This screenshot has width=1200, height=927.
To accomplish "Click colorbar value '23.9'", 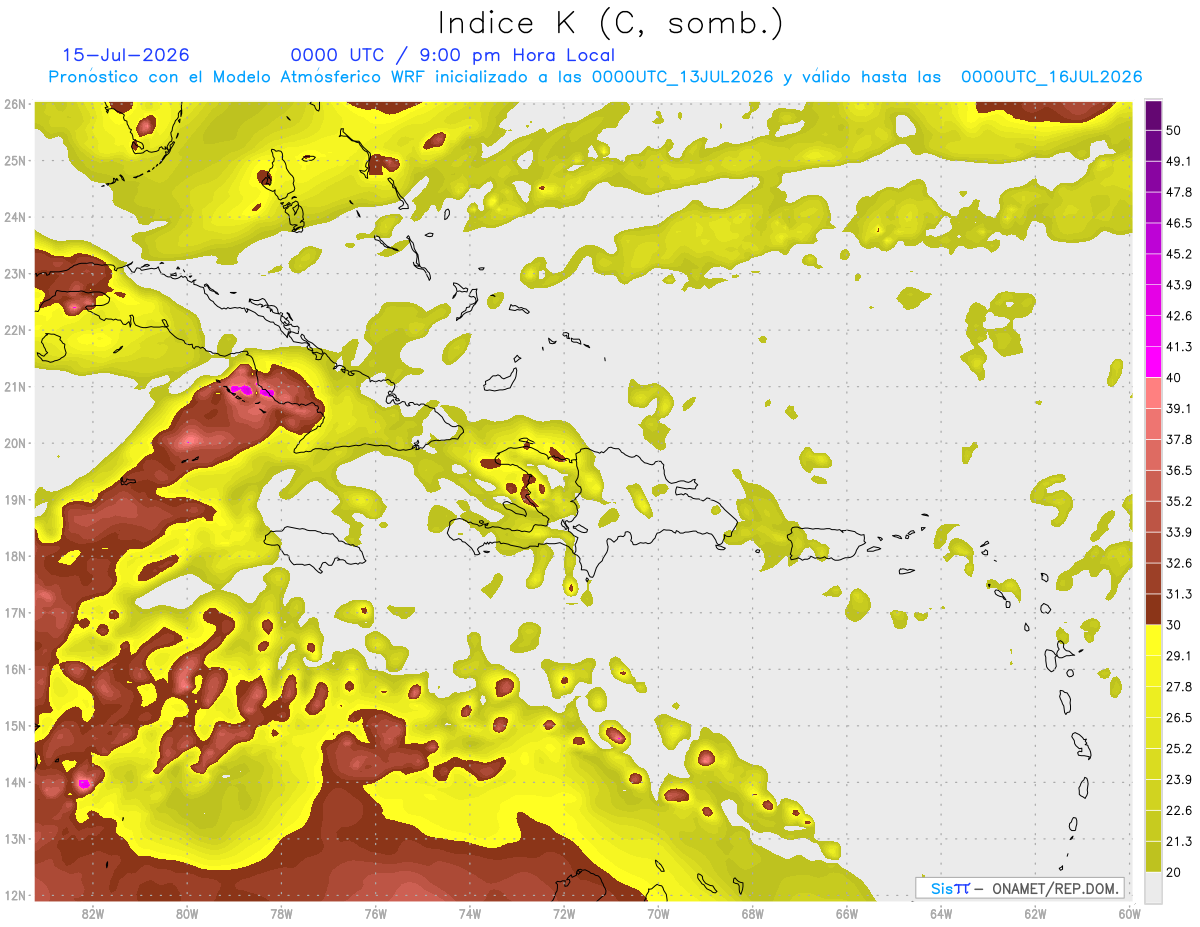I will (1178, 780).
